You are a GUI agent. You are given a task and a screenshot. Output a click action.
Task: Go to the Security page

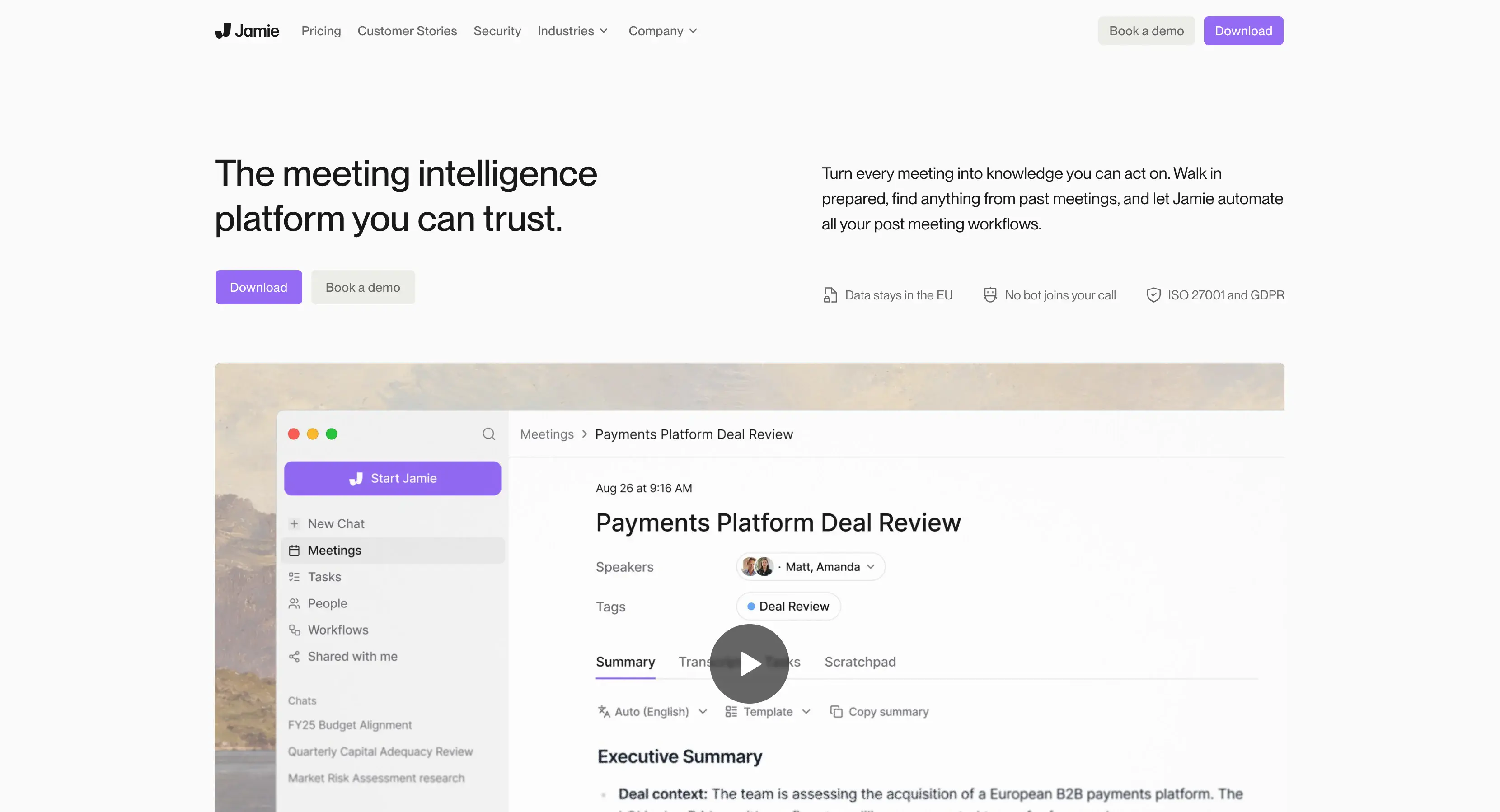(497, 31)
